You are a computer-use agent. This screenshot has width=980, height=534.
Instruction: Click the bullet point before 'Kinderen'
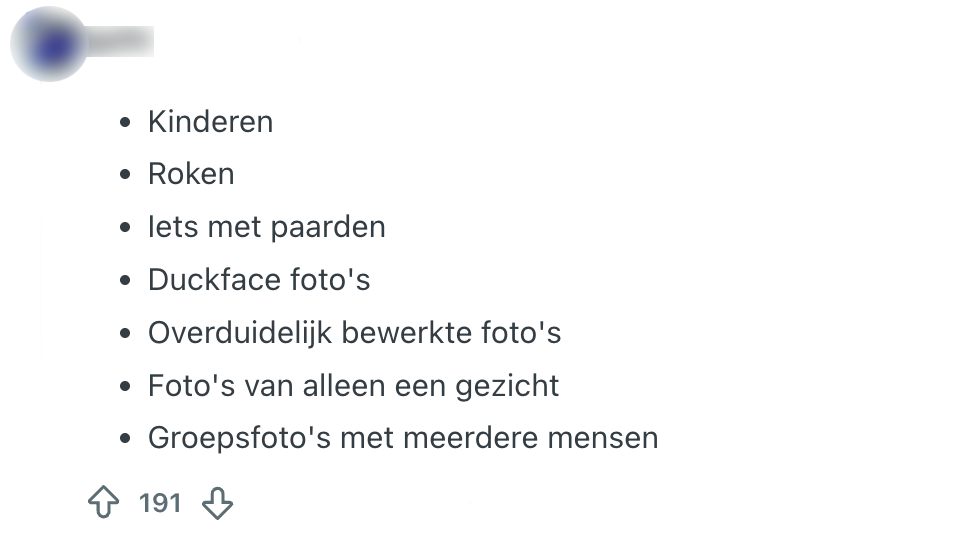[125, 123]
